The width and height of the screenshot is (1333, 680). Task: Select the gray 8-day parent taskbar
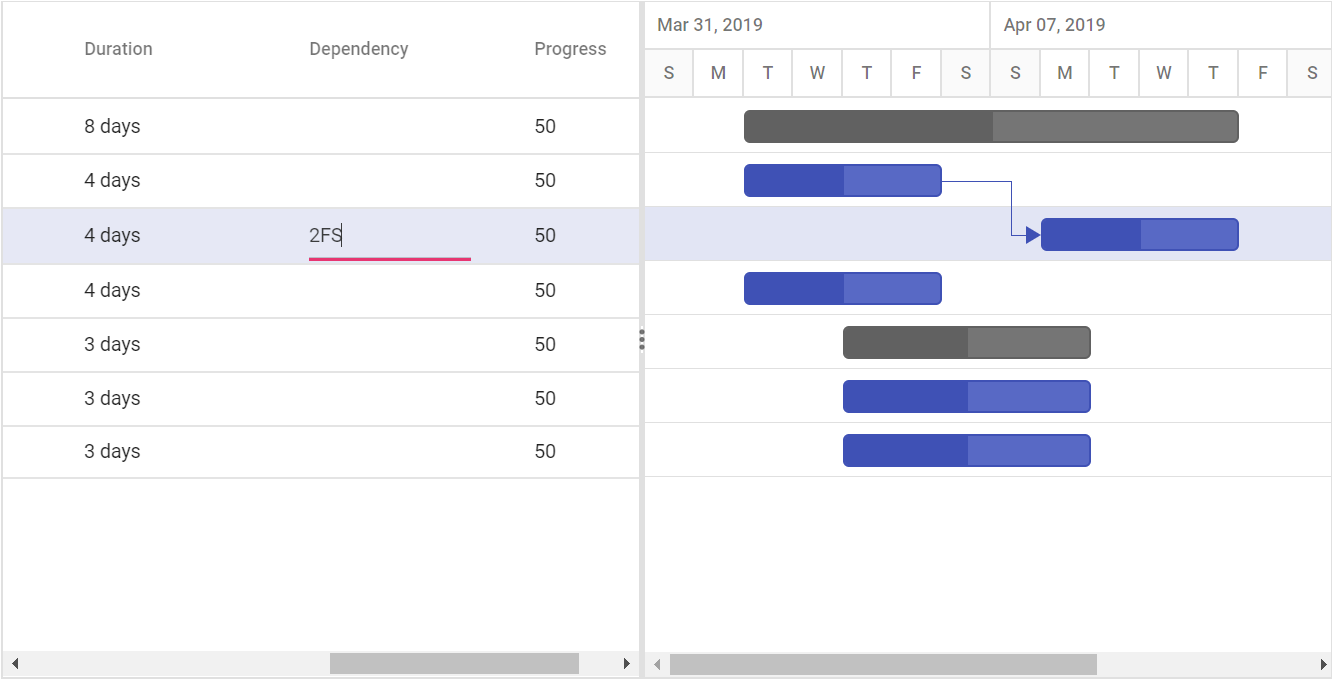991,126
